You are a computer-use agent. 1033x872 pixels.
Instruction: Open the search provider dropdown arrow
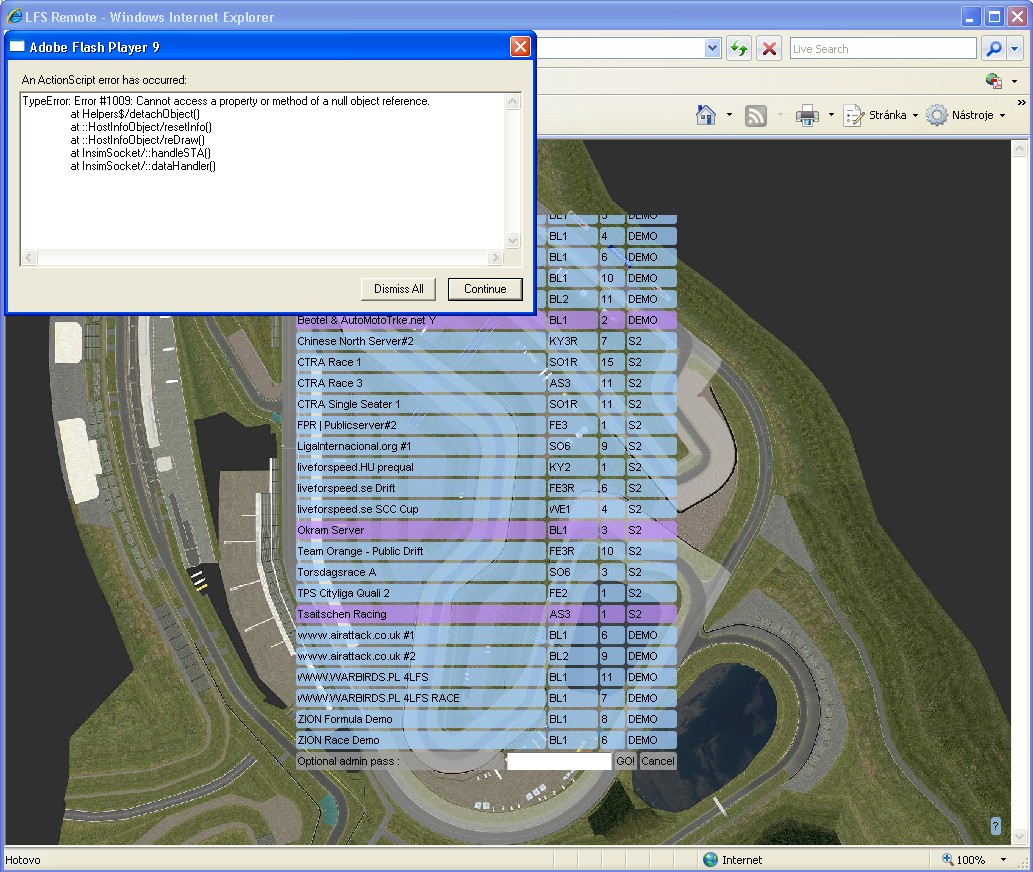(1015, 48)
